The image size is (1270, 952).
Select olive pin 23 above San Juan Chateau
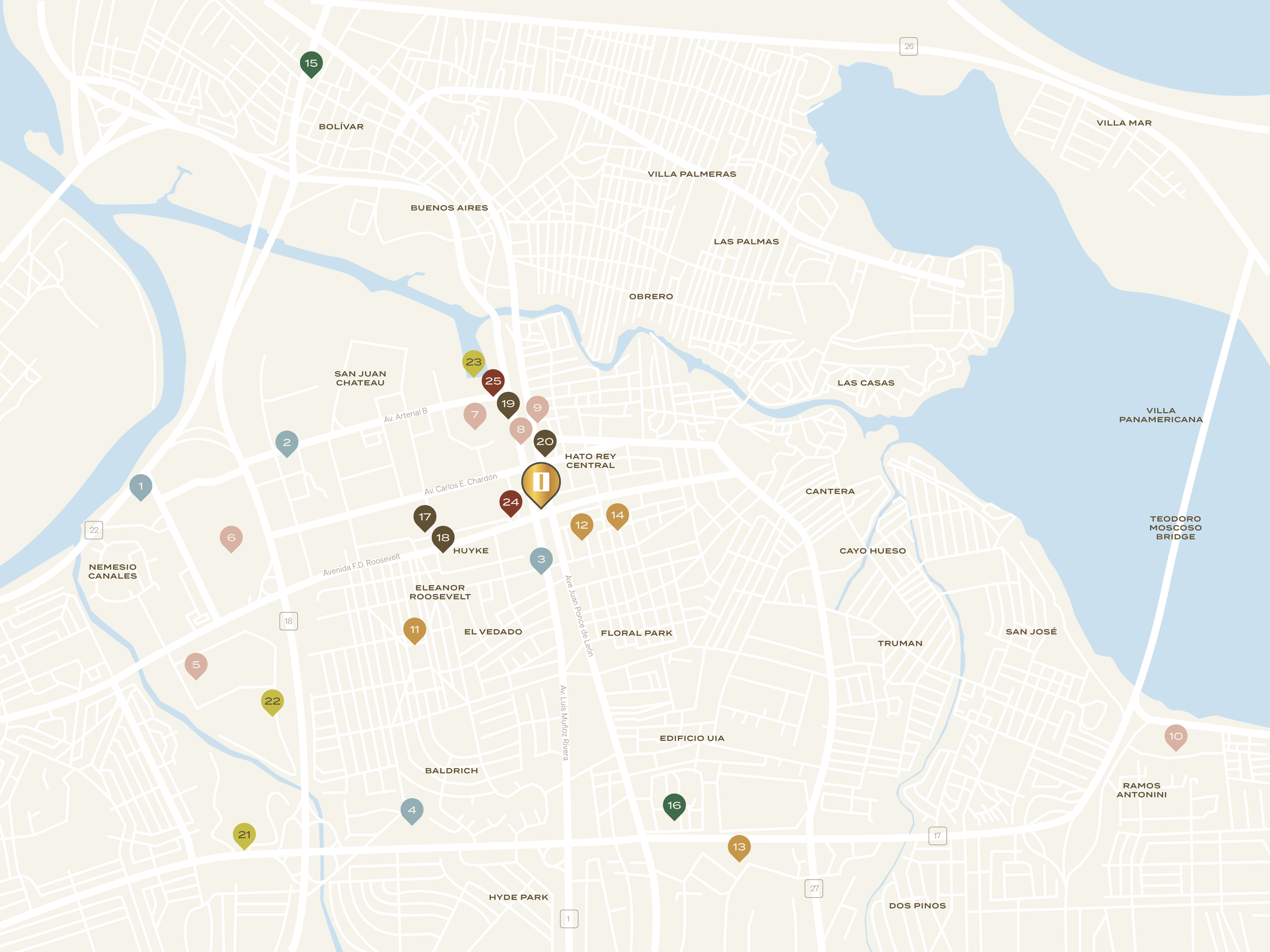click(473, 362)
